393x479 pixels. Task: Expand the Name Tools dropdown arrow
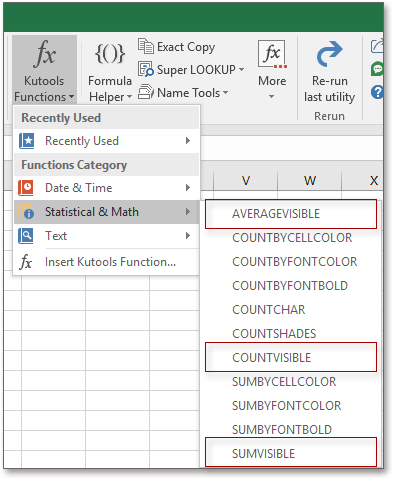pyautogui.click(x=225, y=92)
